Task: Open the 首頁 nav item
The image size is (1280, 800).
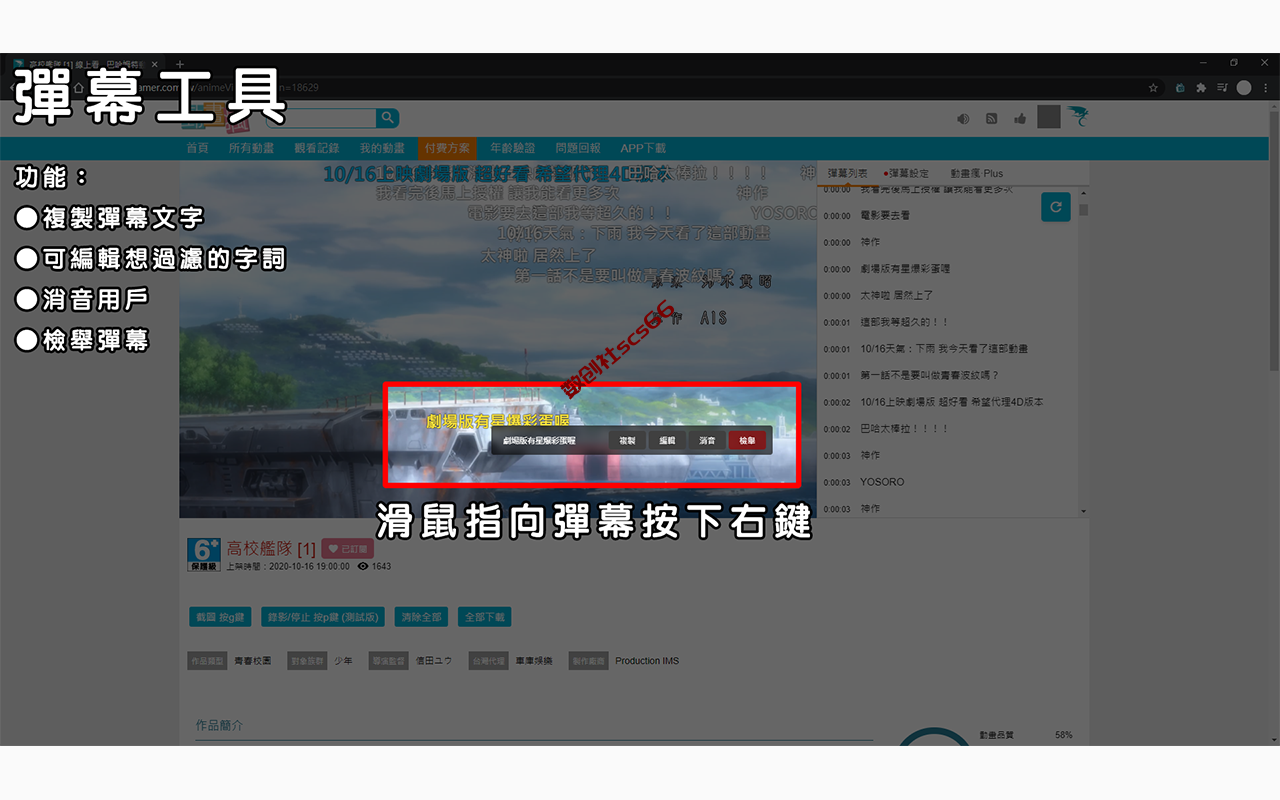Action: coord(197,148)
